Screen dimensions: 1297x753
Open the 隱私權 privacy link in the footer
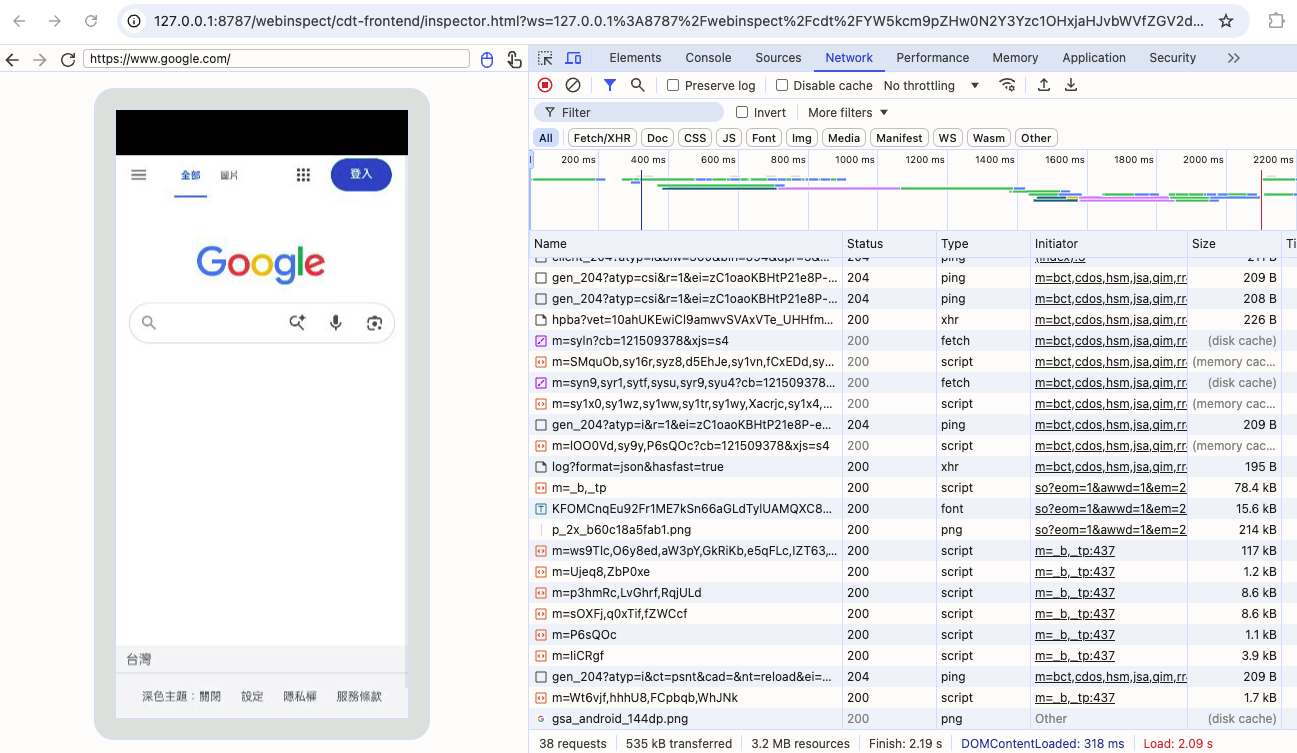pyautogui.click(x=300, y=696)
